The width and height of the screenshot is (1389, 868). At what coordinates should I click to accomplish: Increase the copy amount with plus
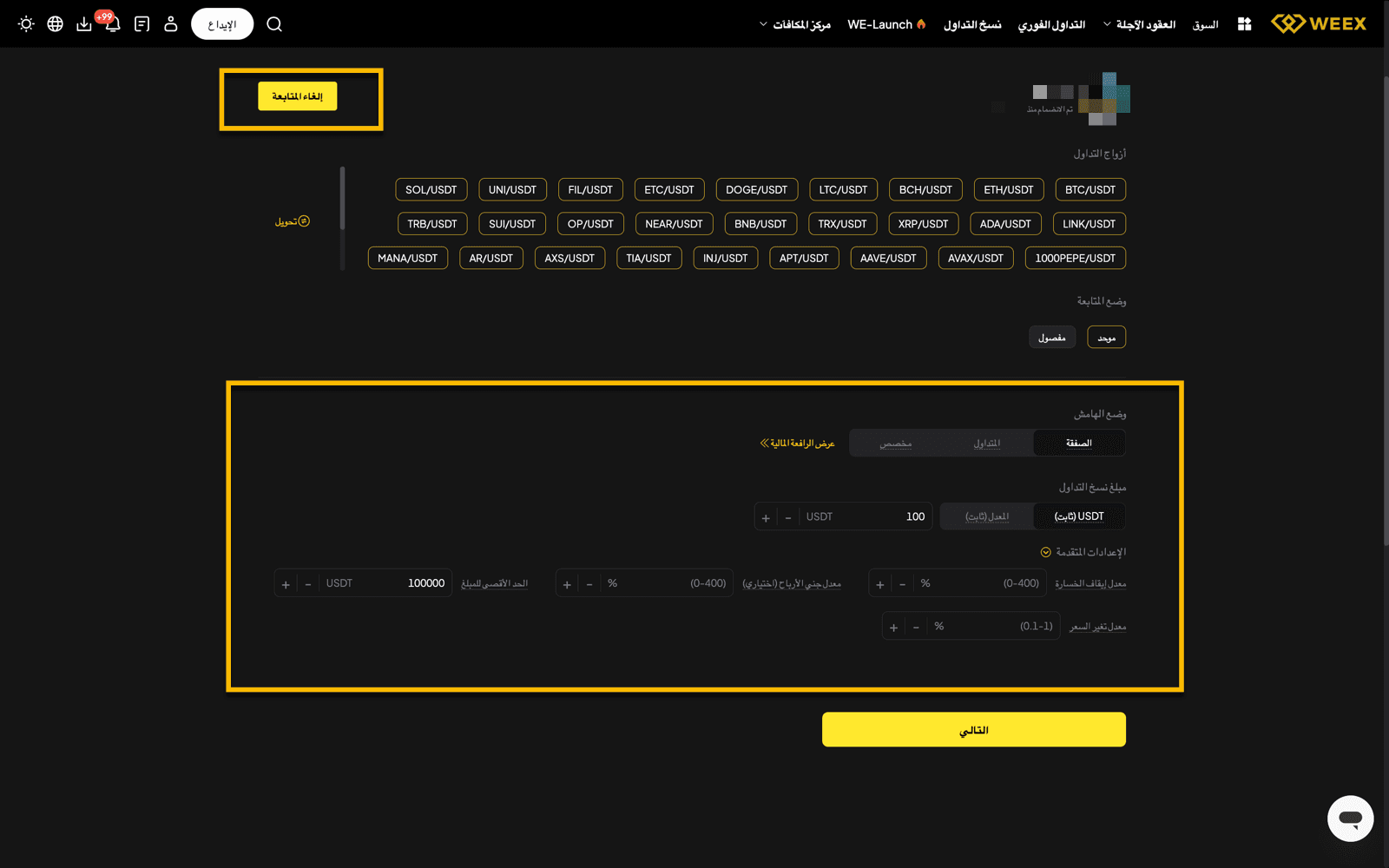766,517
